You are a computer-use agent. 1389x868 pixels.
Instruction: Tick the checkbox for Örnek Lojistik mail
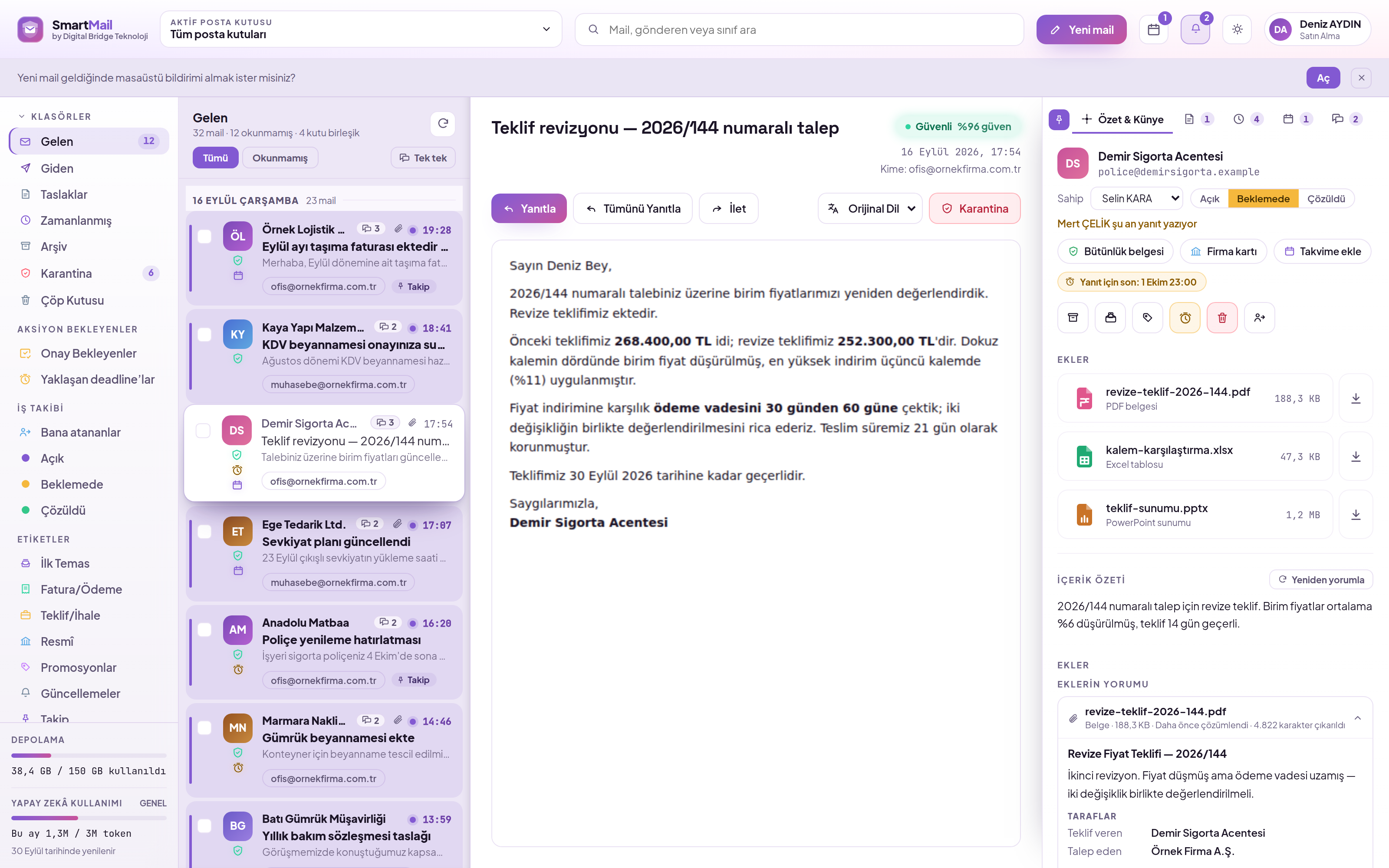click(x=204, y=237)
